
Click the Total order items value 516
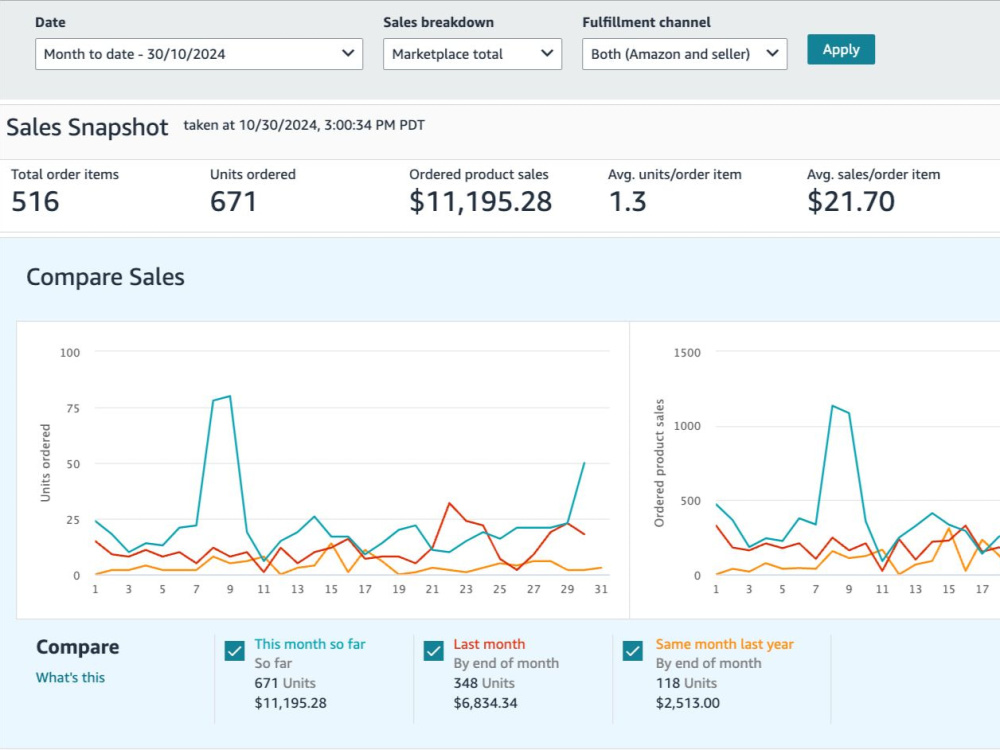pyautogui.click(x=36, y=202)
